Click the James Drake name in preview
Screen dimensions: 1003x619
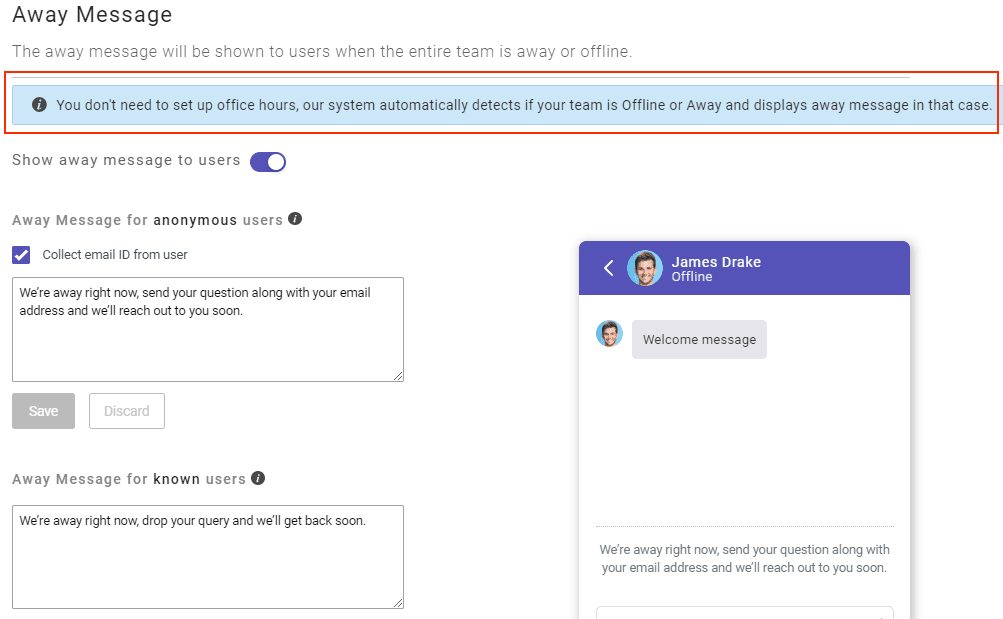coord(716,262)
